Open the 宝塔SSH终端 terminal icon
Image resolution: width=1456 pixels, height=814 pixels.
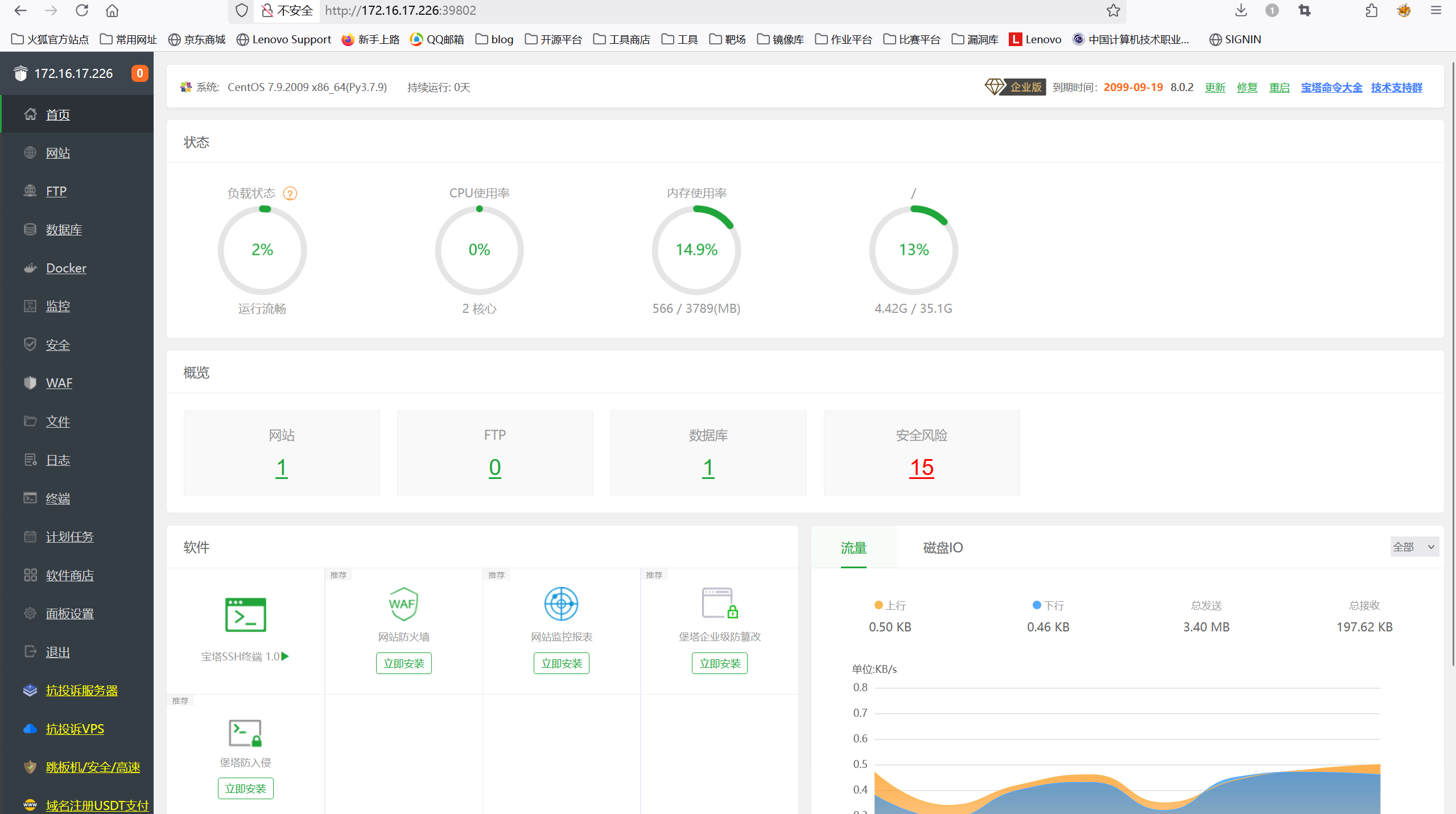pyautogui.click(x=245, y=614)
